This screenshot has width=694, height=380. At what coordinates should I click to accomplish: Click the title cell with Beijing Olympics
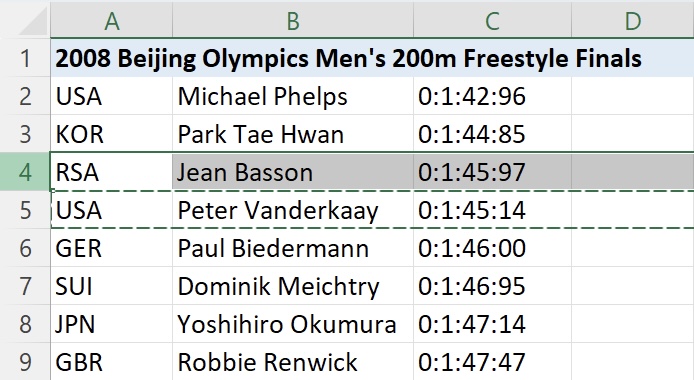click(x=372, y=58)
